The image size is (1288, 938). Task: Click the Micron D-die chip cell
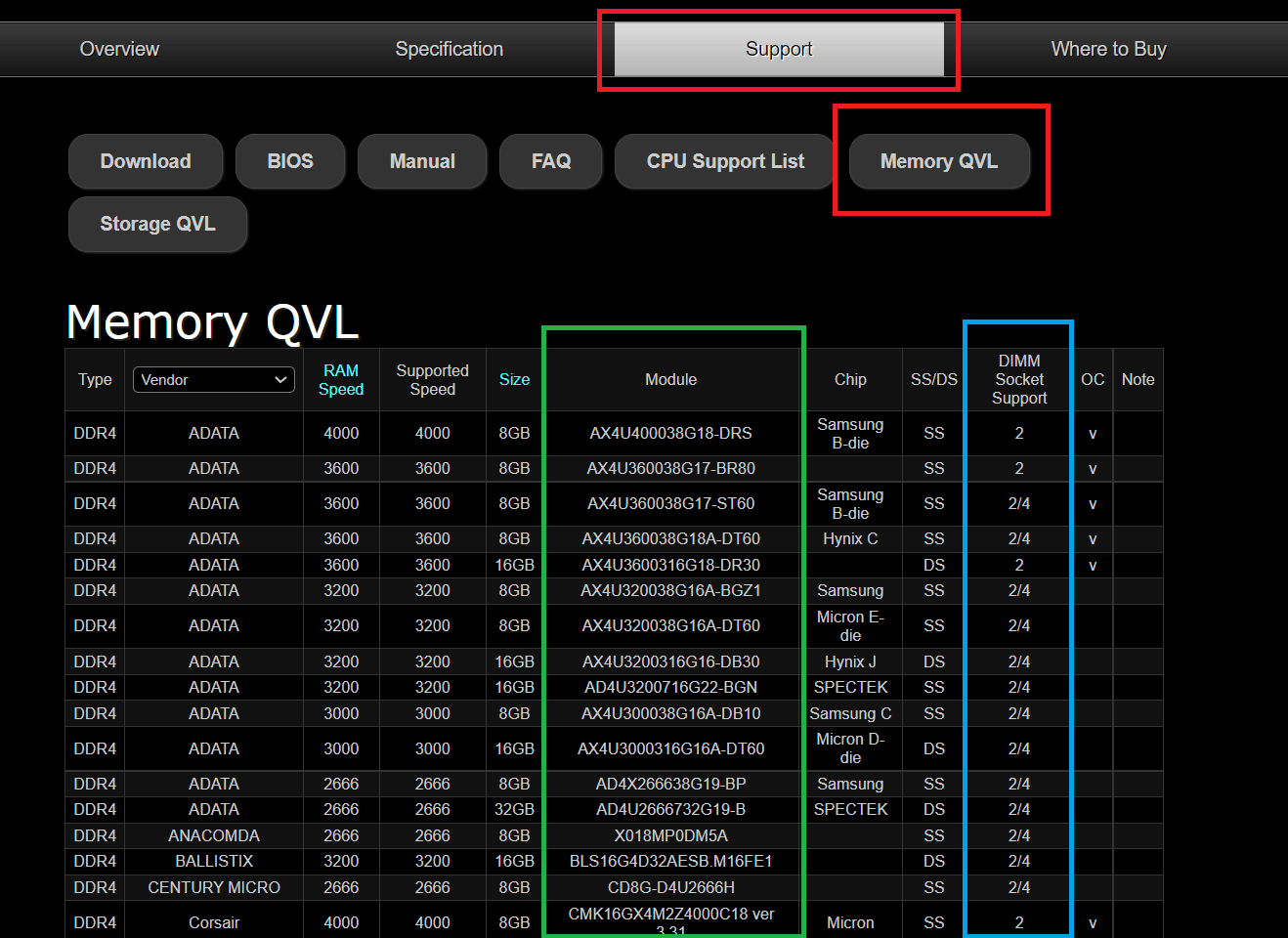coord(850,748)
